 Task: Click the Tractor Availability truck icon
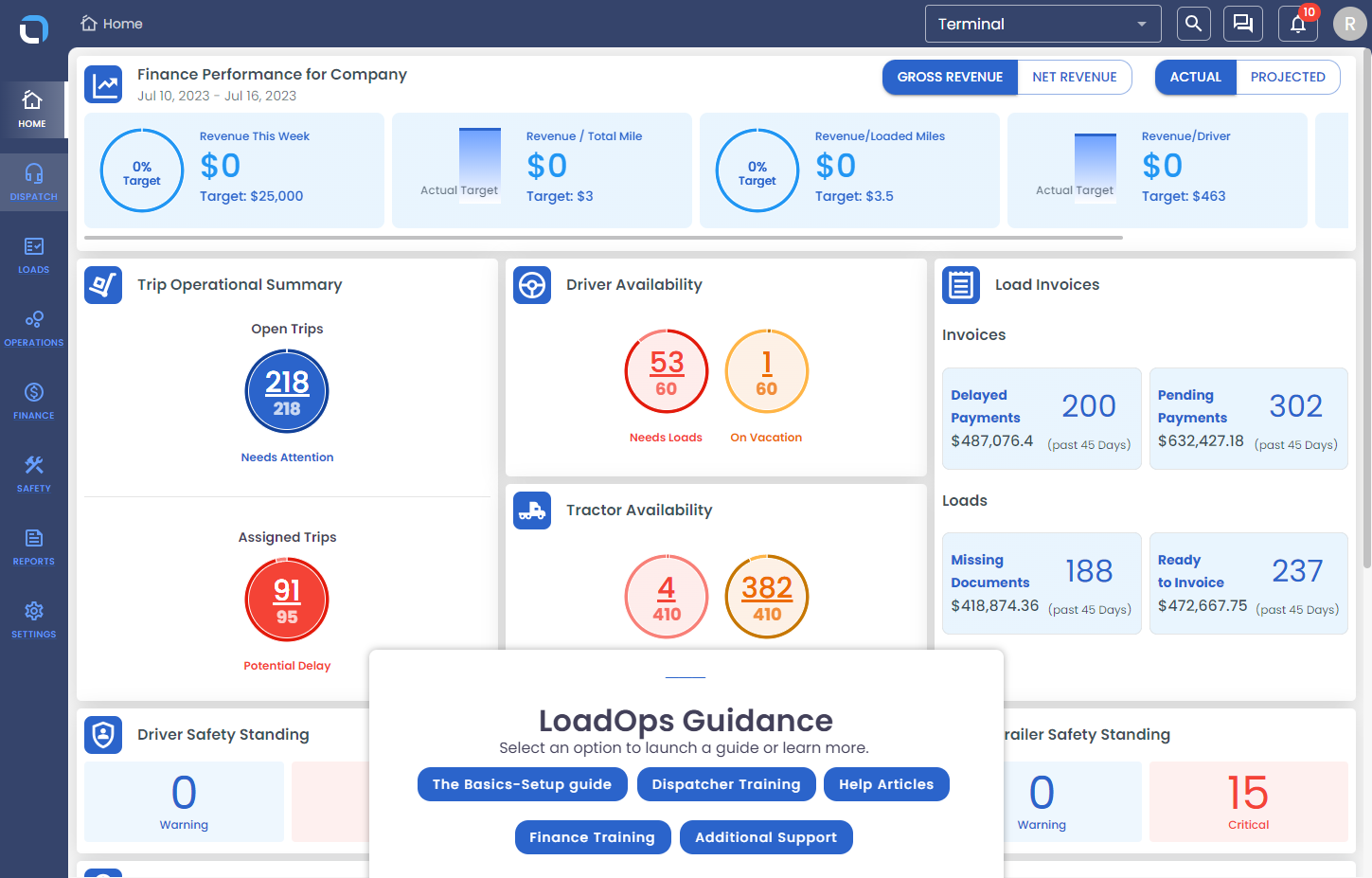tap(532, 511)
